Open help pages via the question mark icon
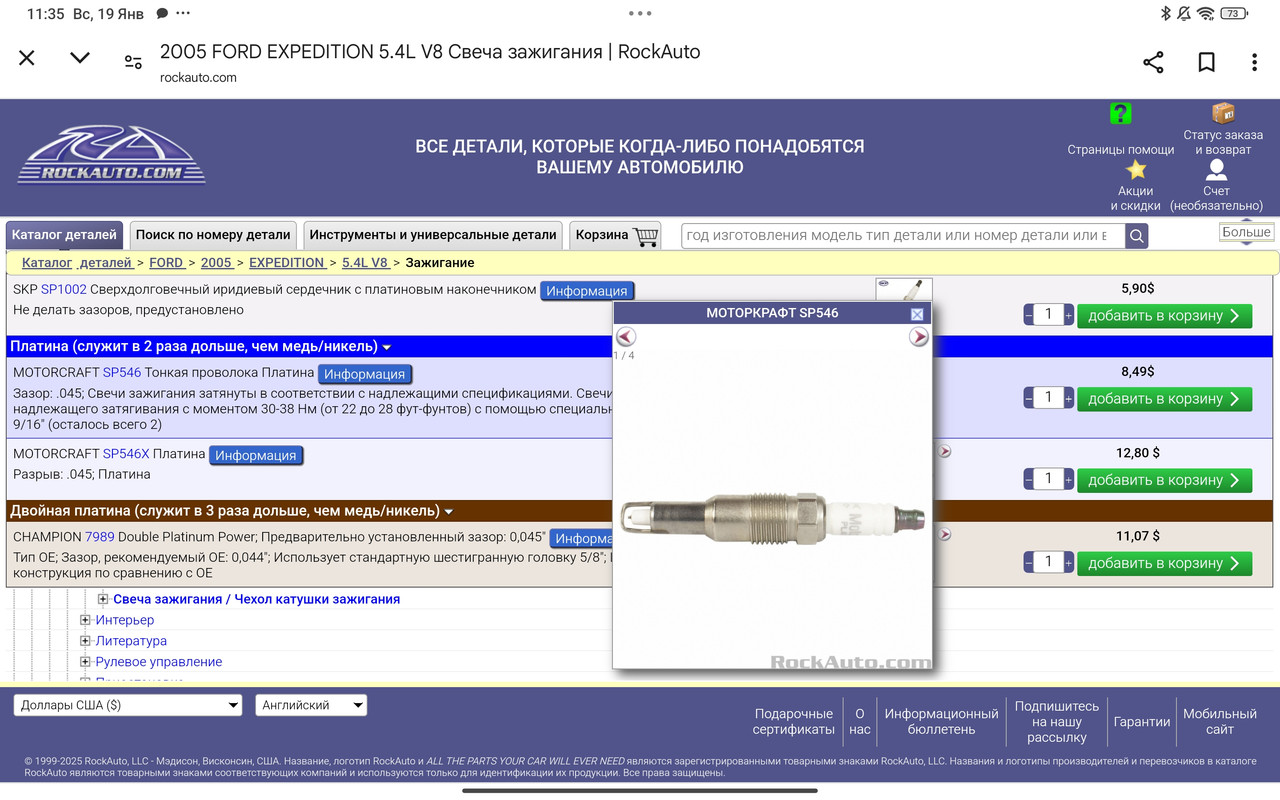The height and width of the screenshot is (800, 1280). (x=1120, y=114)
